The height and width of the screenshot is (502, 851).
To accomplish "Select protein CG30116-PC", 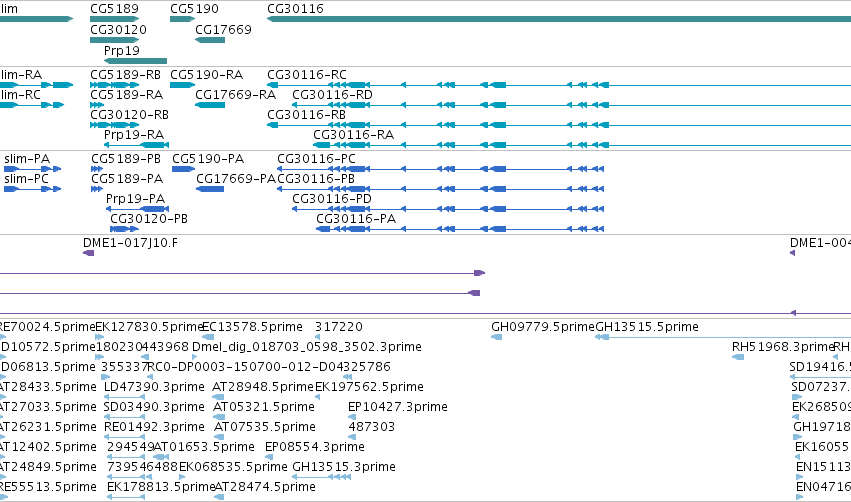I will click(316, 158).
